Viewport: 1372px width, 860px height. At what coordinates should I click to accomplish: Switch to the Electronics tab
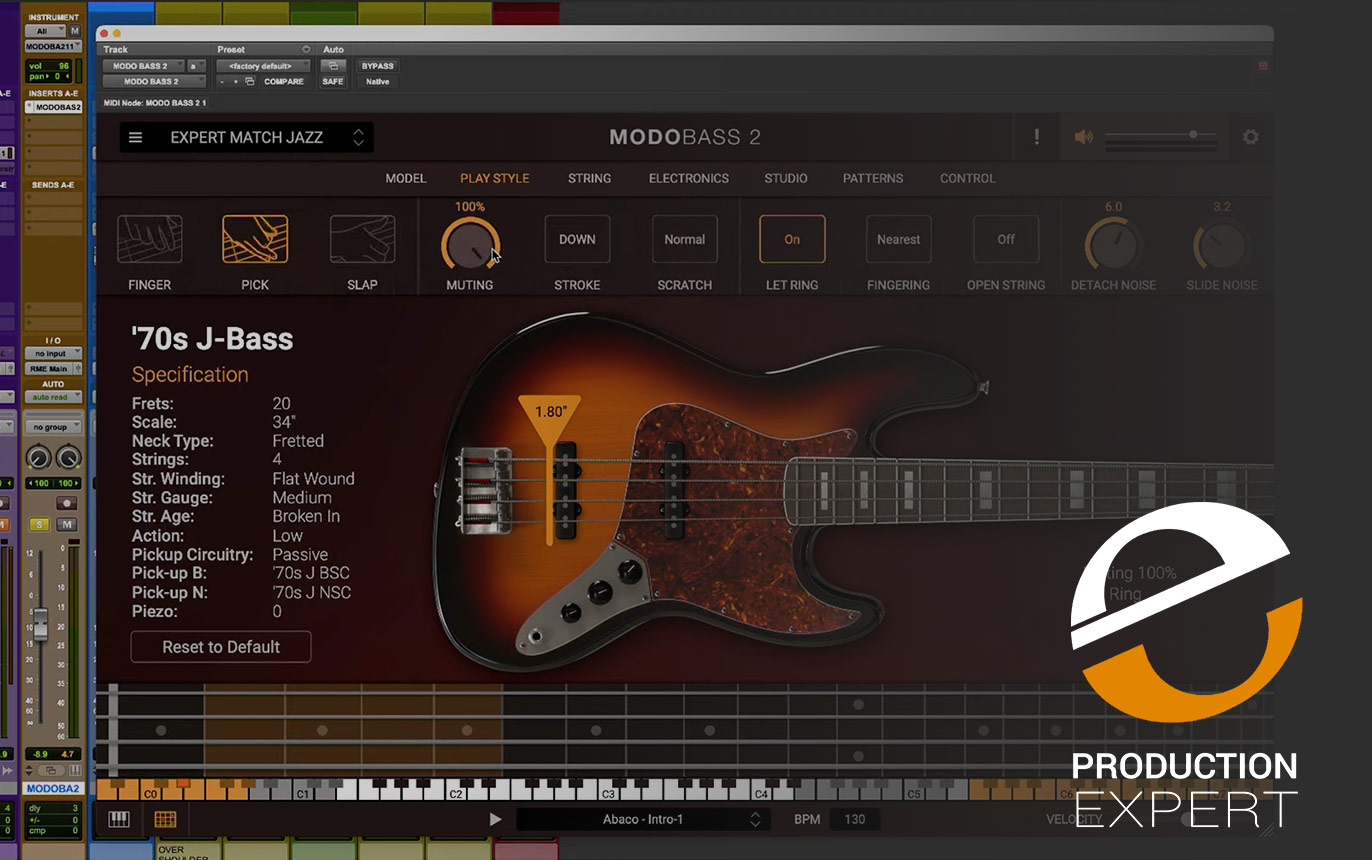pos(688,179)
